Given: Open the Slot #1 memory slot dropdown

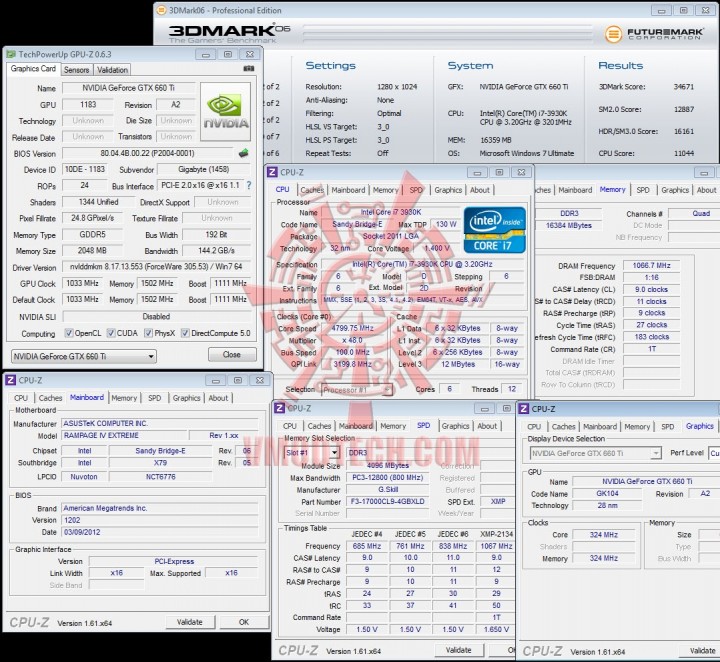Looking at the screenshot, I should tap(311, 453).
